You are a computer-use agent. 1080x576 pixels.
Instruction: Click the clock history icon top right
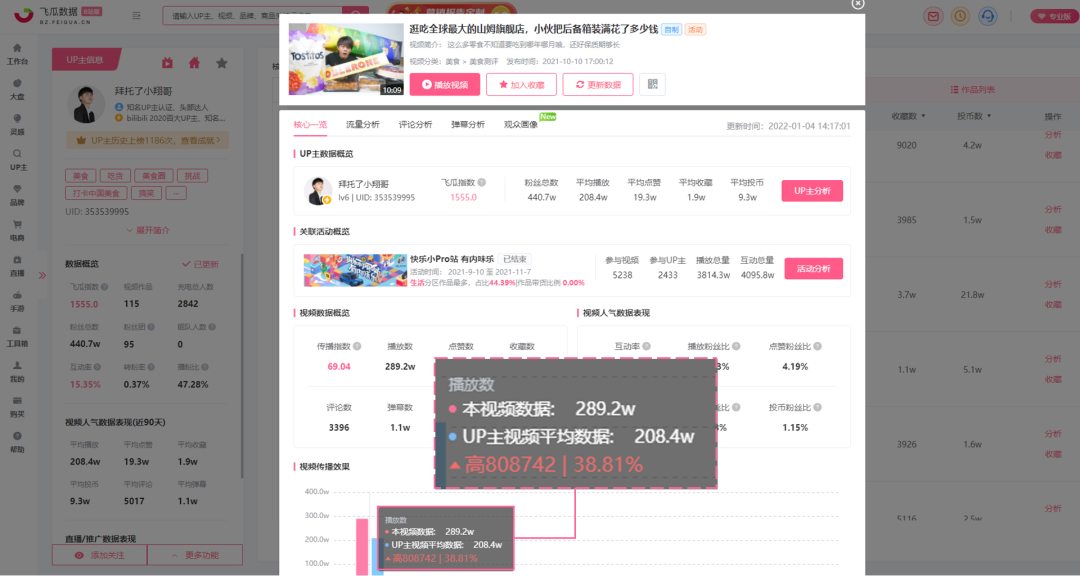pyautogui.click(x=961, y=16)
